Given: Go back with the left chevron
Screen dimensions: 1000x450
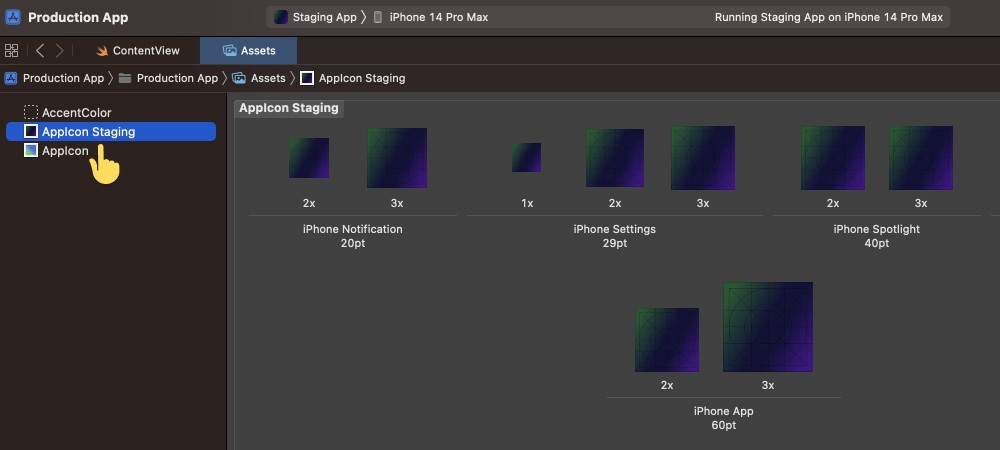Looking at the screenshot, I should (x=40, y=50).
